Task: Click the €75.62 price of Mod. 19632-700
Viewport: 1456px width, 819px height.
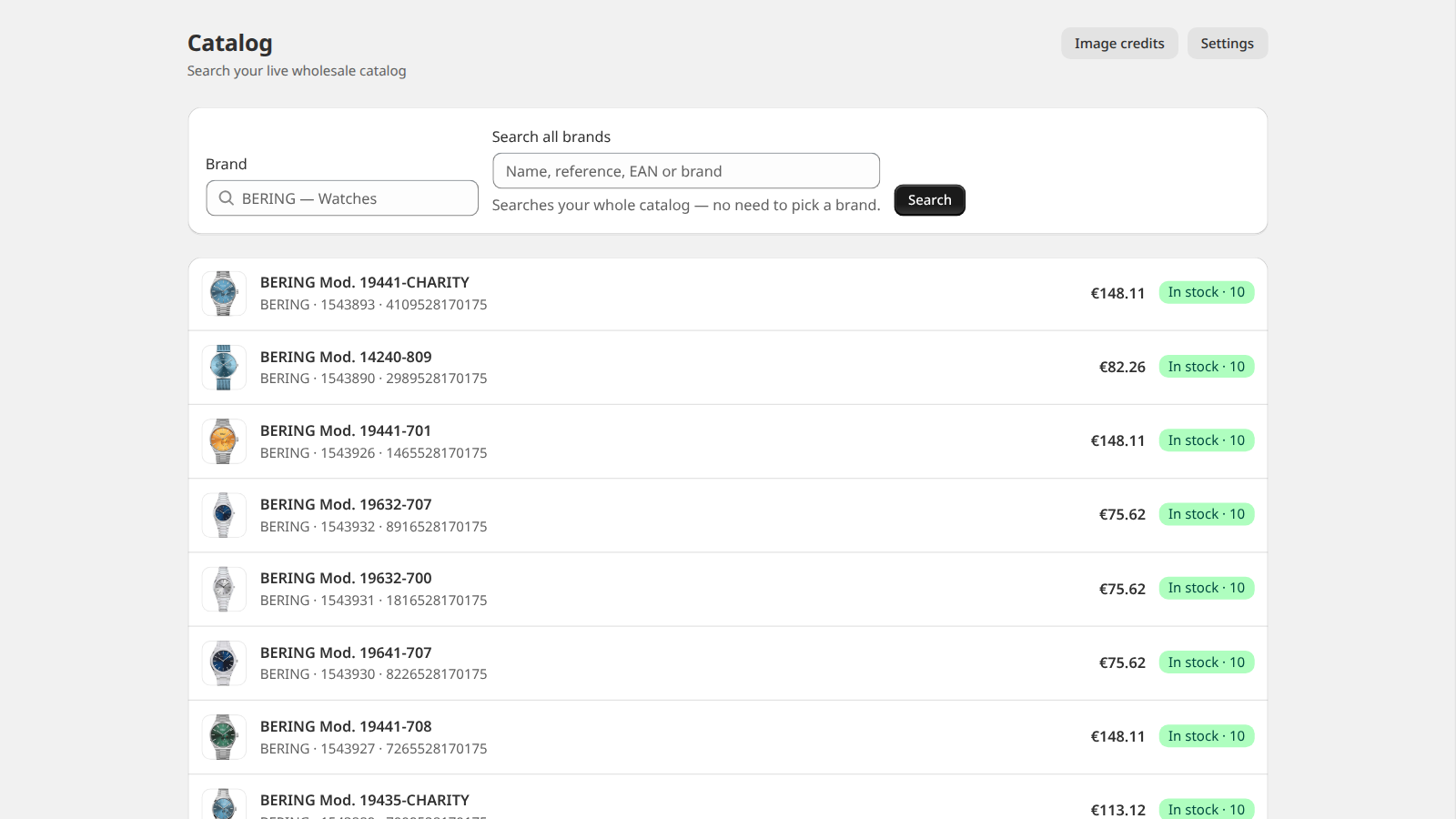Action: [x=1122, y=589]
